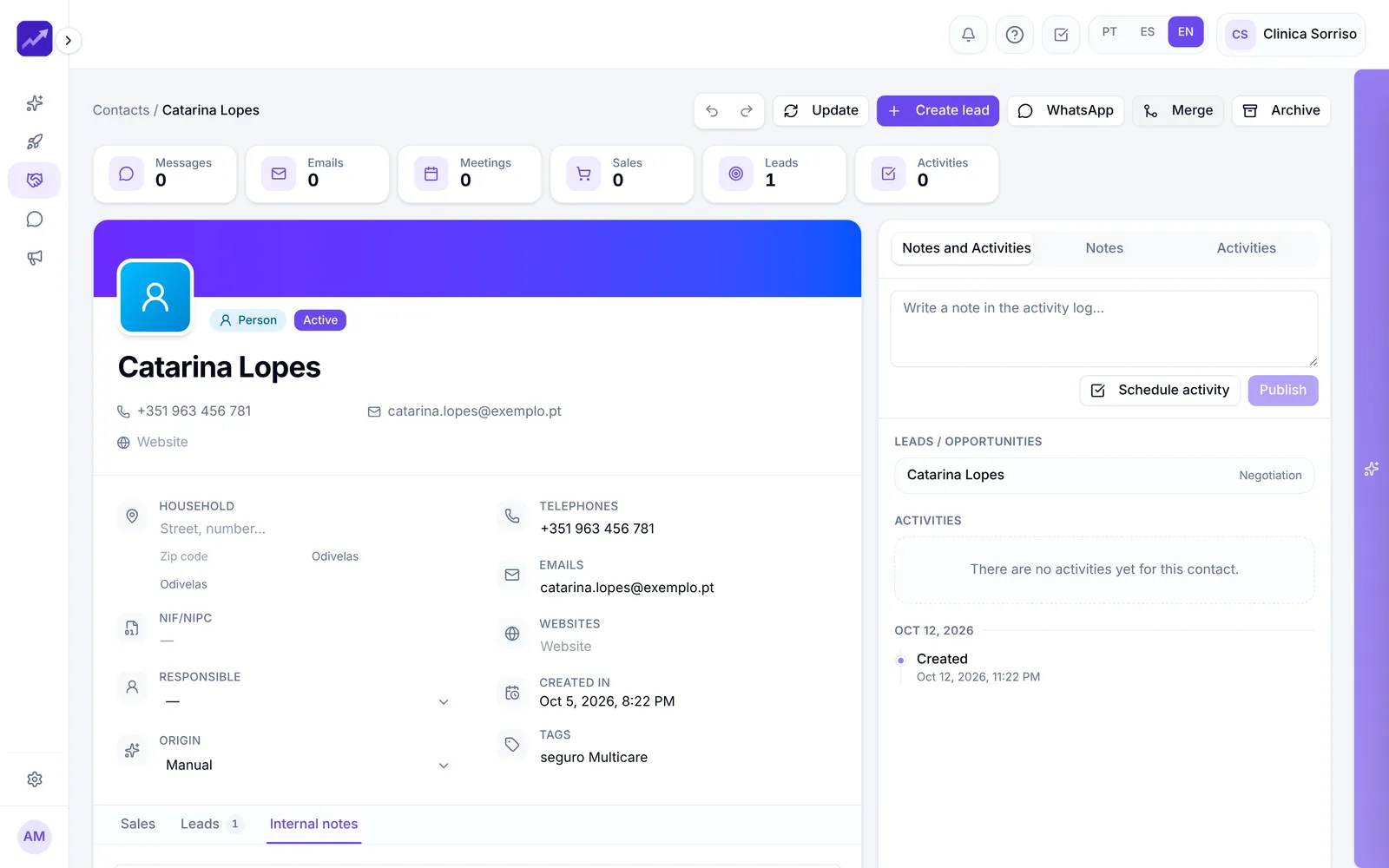Click the Merge button
The image size is (1389, 868).
coord(1178,111)
